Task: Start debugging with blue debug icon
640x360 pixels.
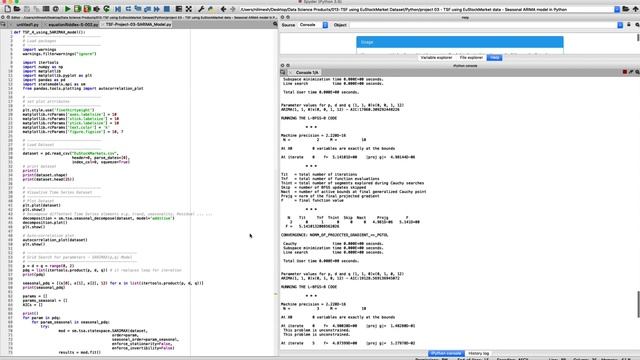Action: [118, 9]
